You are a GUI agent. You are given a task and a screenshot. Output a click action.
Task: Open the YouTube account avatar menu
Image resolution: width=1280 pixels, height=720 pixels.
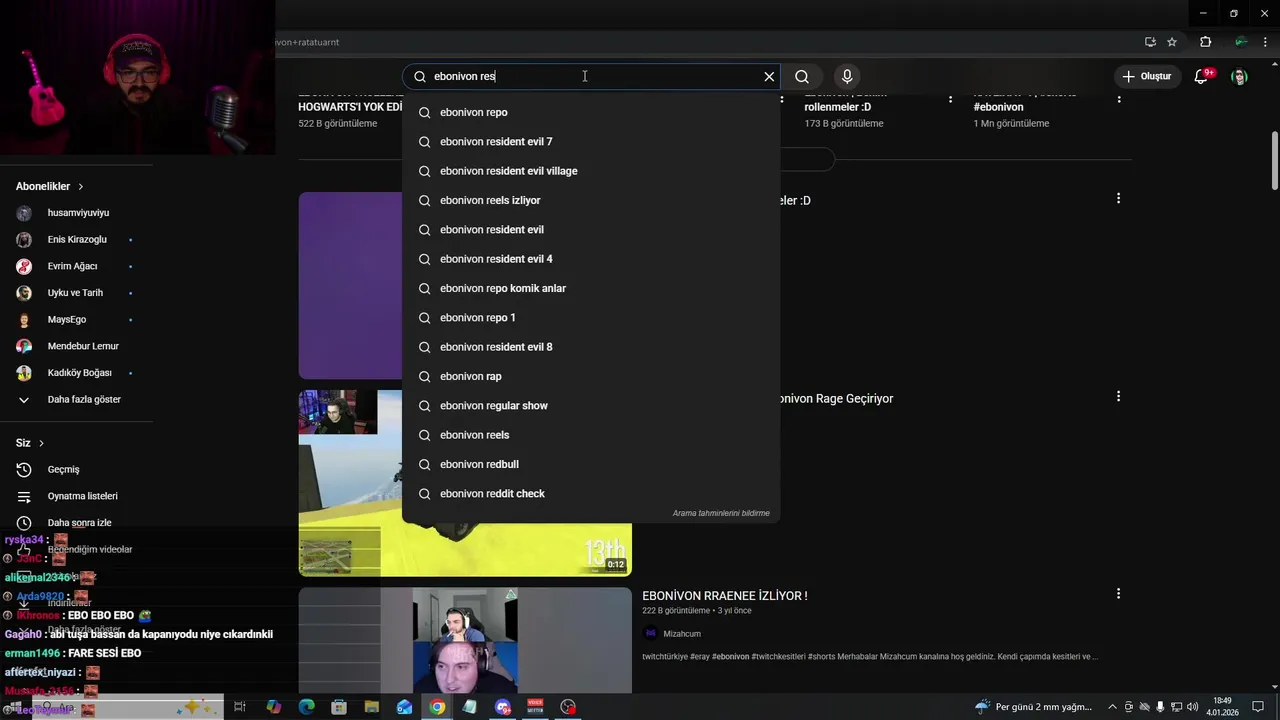point(1239,76)
